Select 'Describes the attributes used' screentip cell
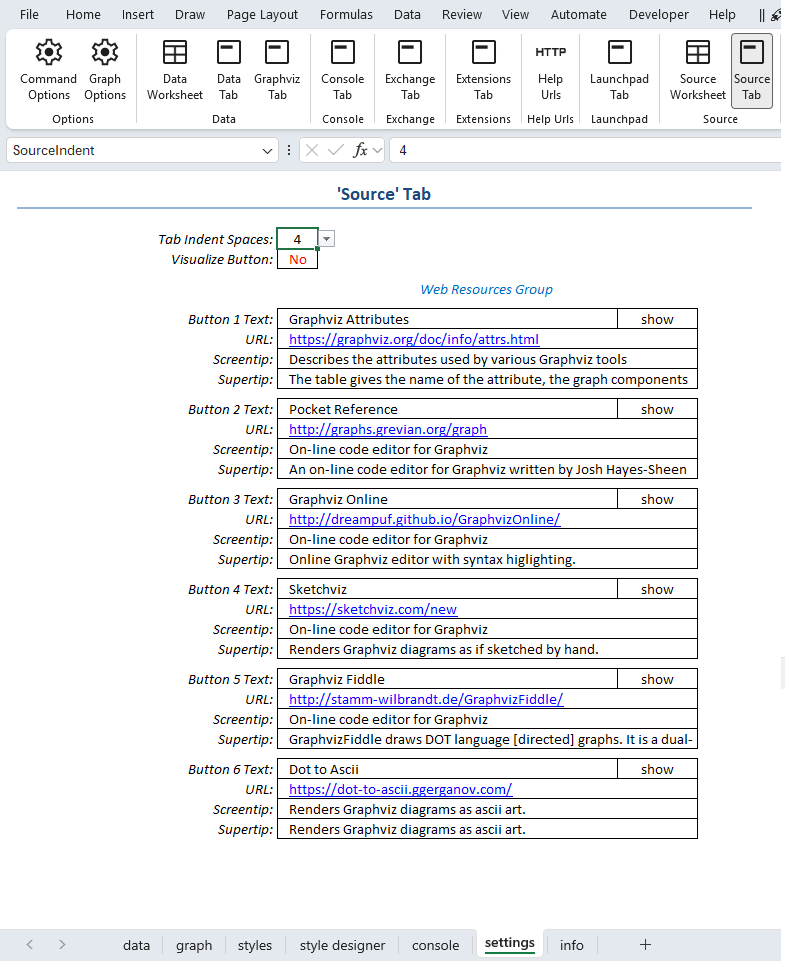The width and height of the screenshot is (785, 962). [488, 360]
